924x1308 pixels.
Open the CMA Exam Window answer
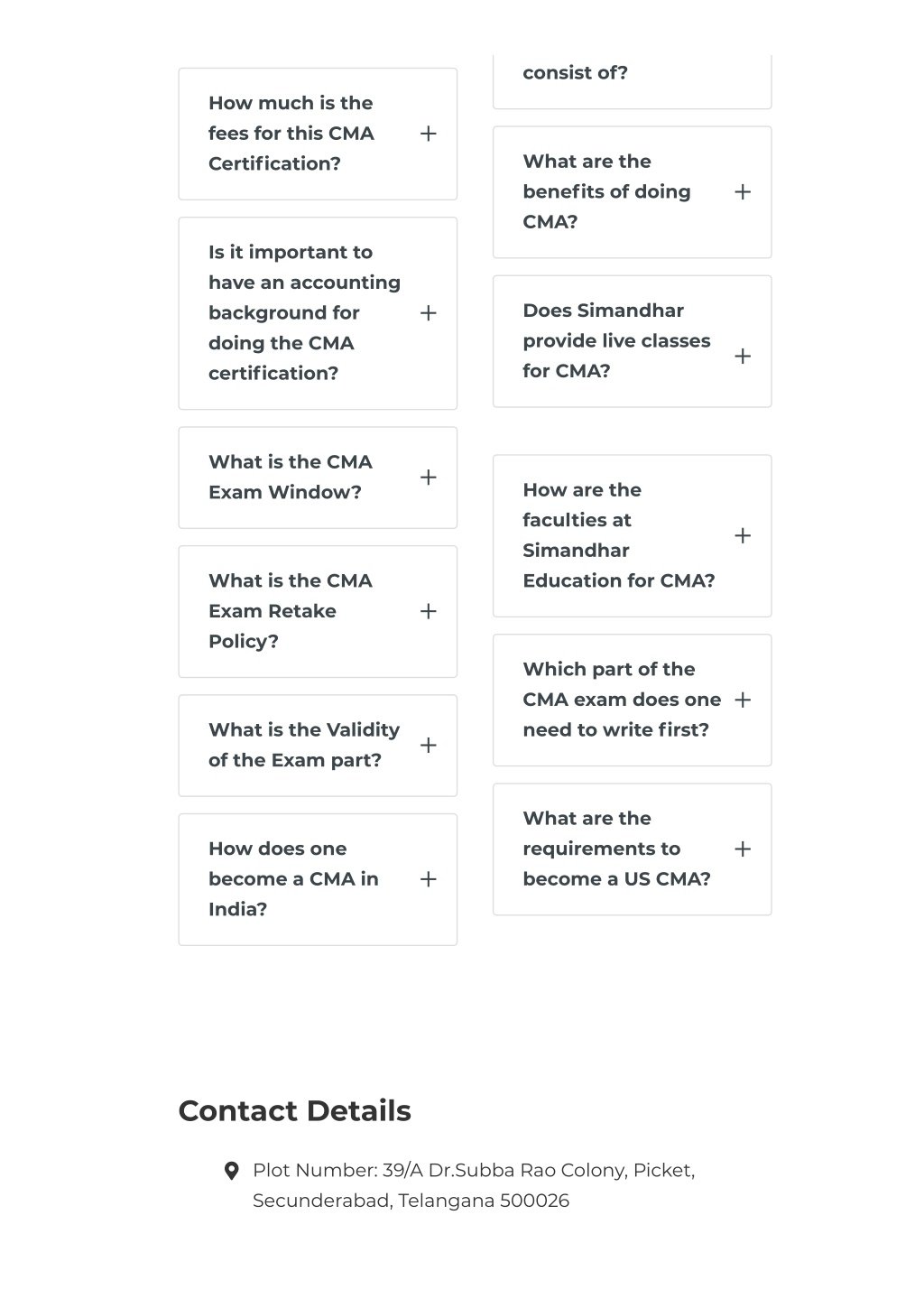[429, 478]
